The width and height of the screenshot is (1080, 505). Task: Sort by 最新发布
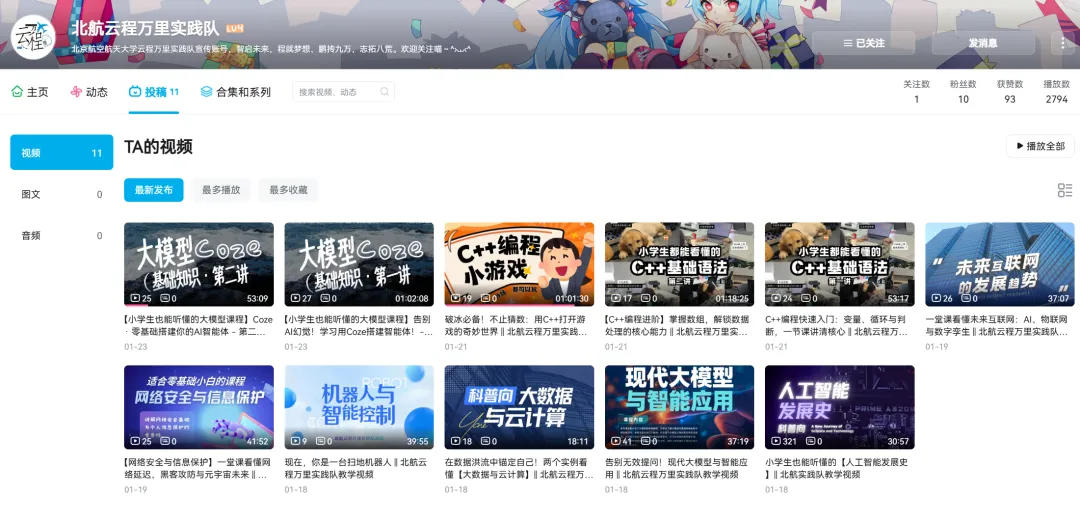154,190
